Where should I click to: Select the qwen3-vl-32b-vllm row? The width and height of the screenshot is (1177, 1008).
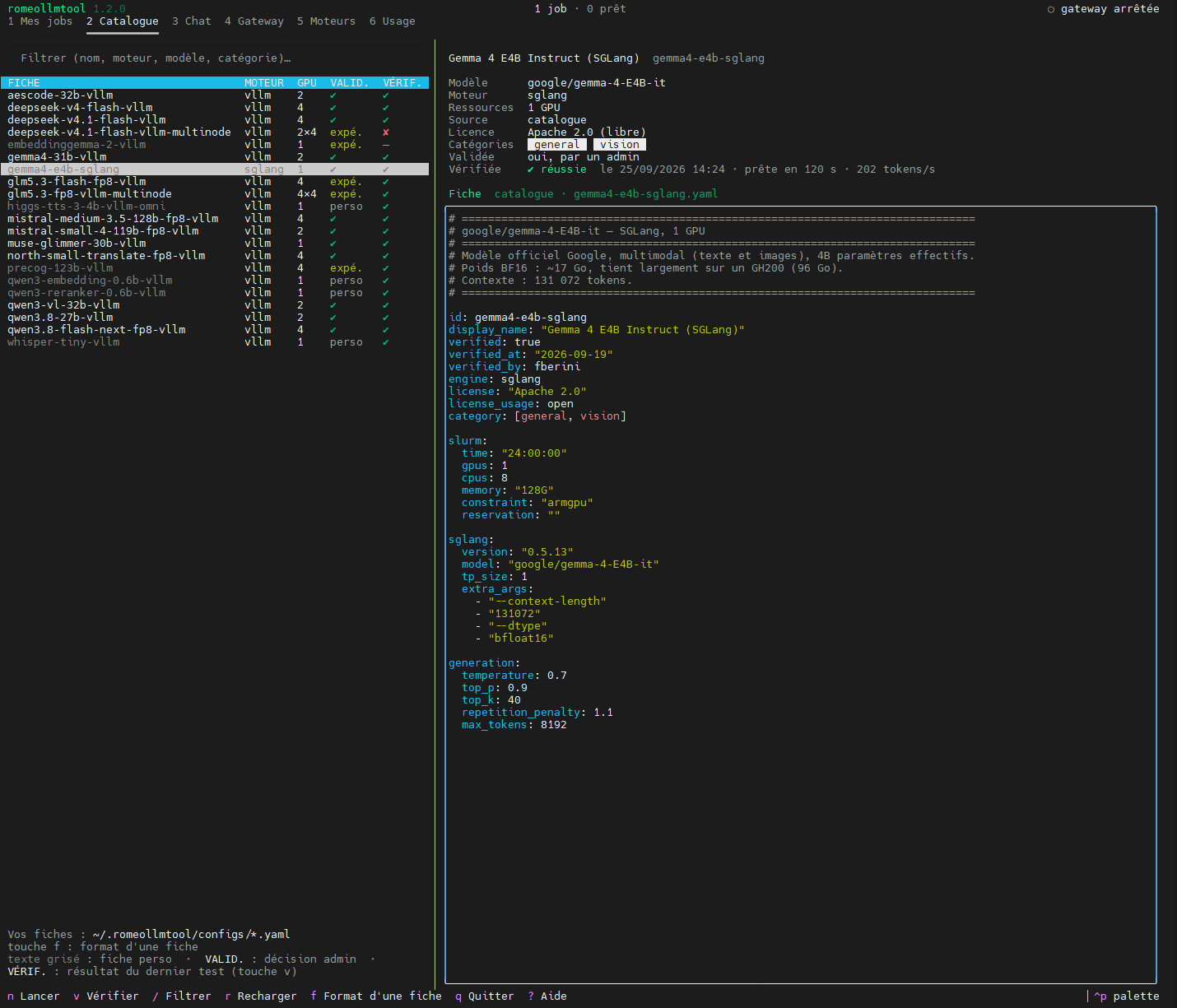(x=215, y=305)
